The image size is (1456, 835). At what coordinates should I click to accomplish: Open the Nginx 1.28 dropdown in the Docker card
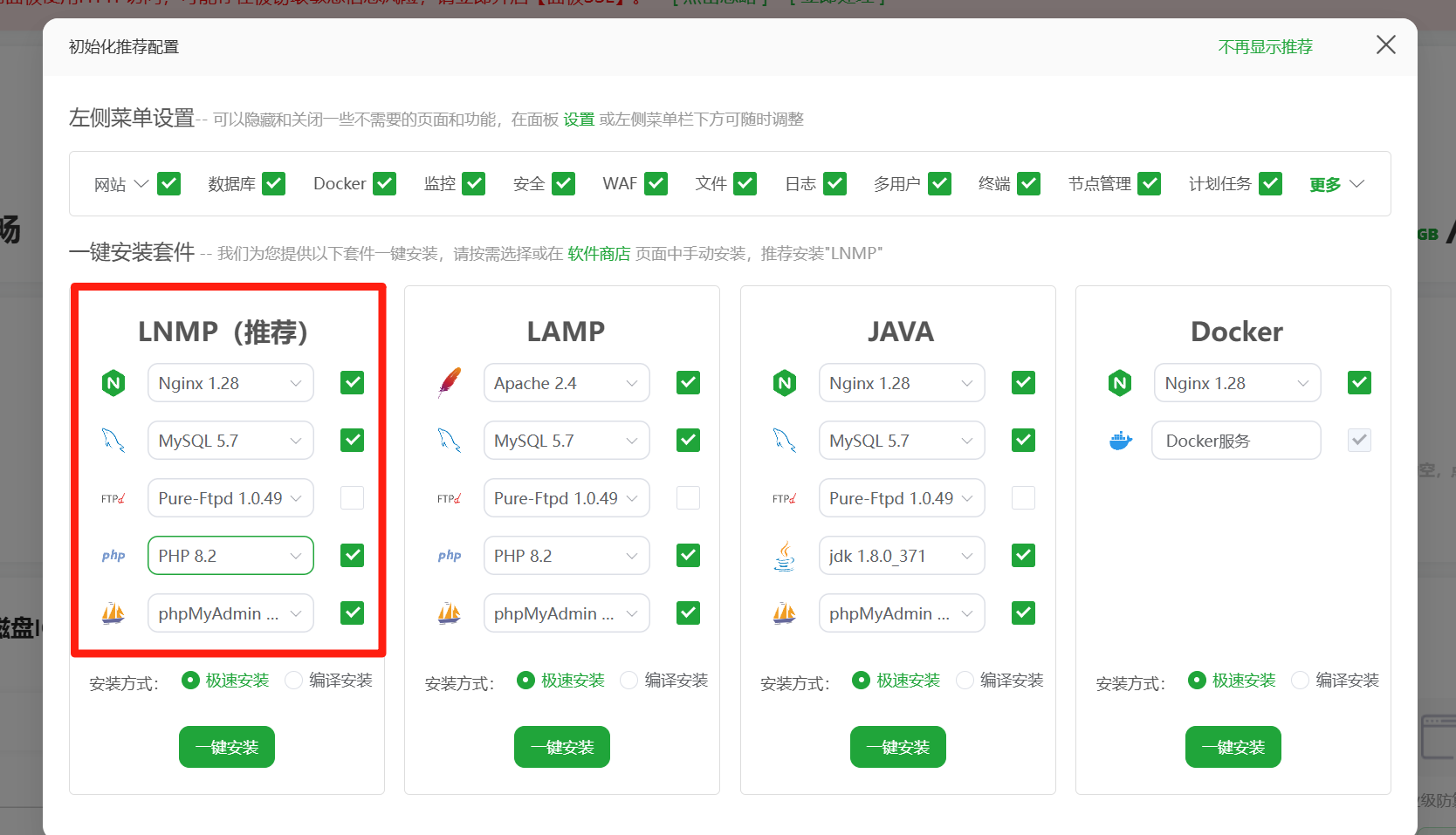(1237, 383)
